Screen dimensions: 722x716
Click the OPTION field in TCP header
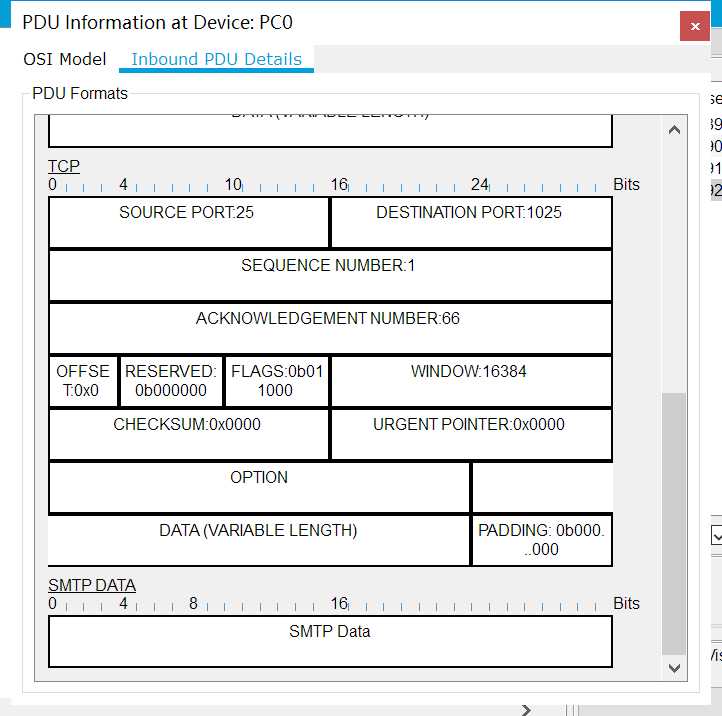click(259, 487)
